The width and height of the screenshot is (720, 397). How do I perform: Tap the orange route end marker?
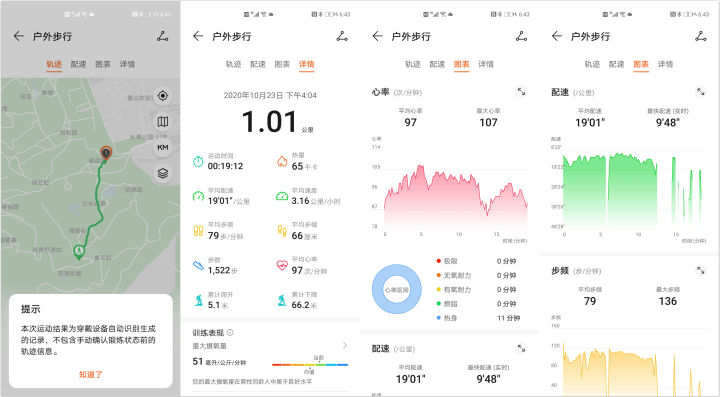[x=106, y=153]
